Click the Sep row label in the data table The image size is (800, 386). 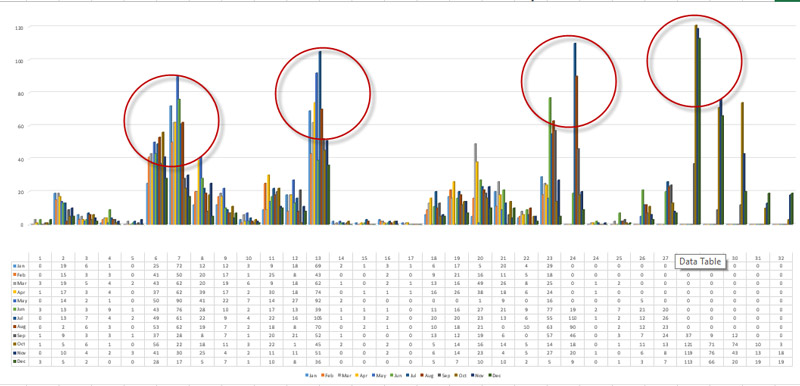click(x=20, y=335)
